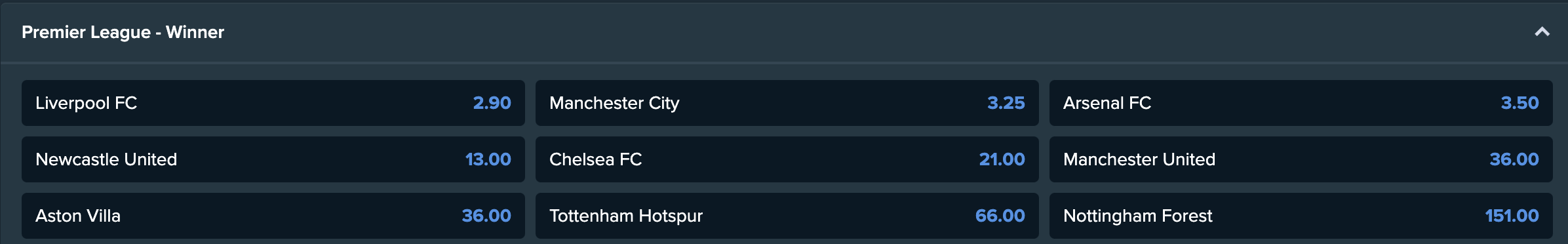Click the 3.25 odds value
The image size is (1568, 244).
click(x=1006, y=103)
